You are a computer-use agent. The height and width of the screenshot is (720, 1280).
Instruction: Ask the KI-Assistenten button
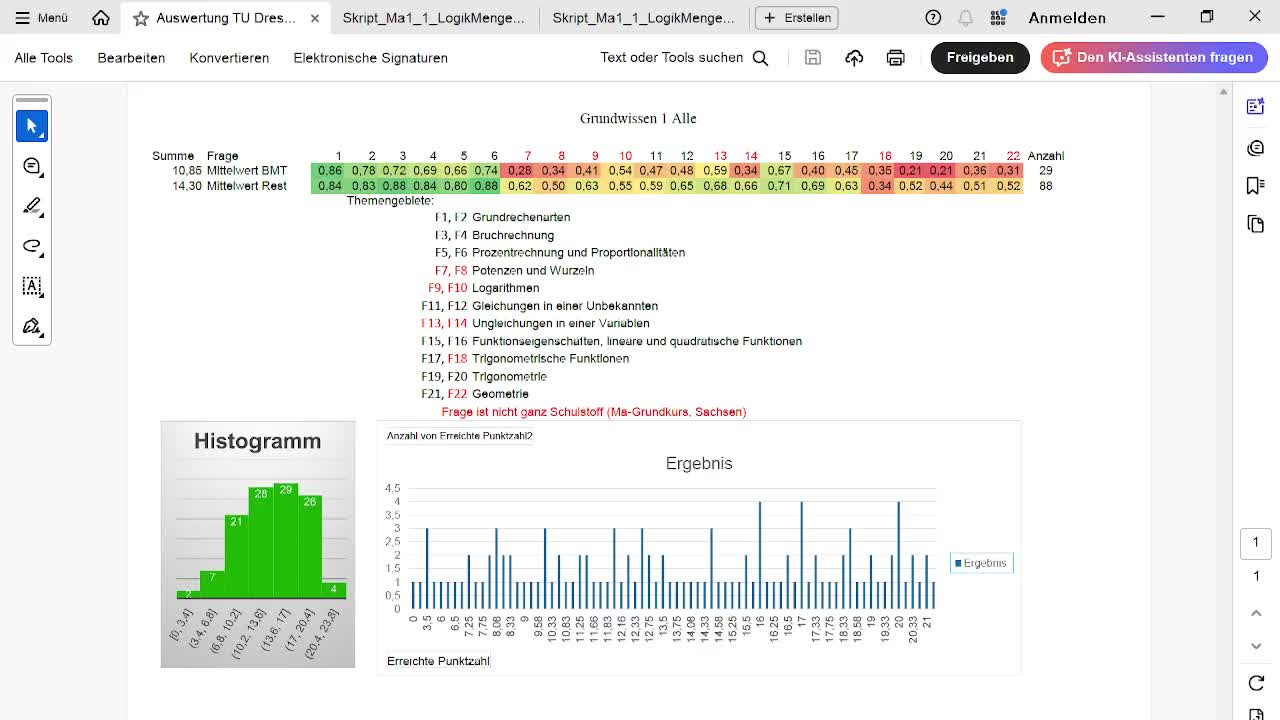click(x=1154, y=58)
